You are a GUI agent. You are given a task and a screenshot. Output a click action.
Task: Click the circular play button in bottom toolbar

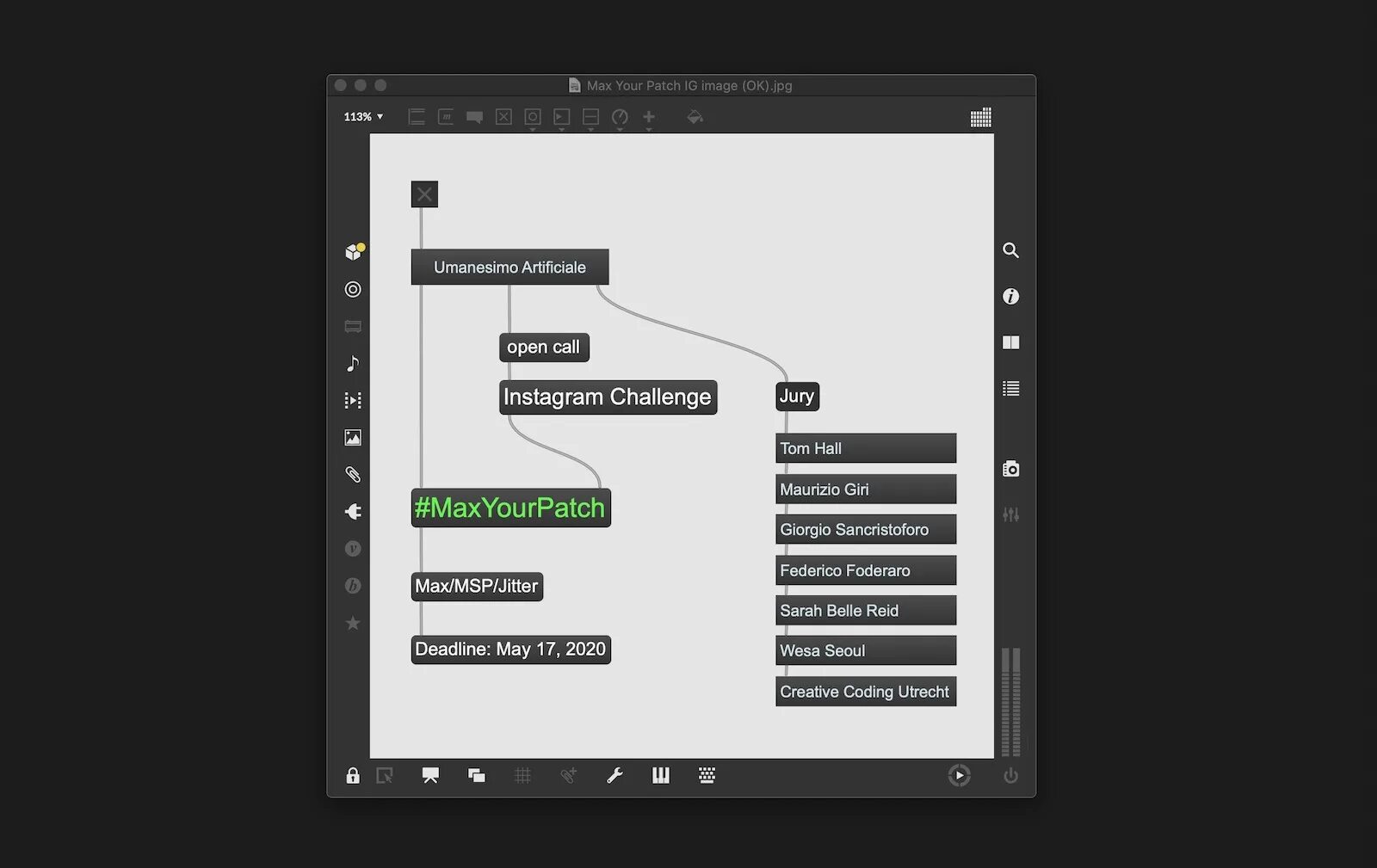click(959, 776)
